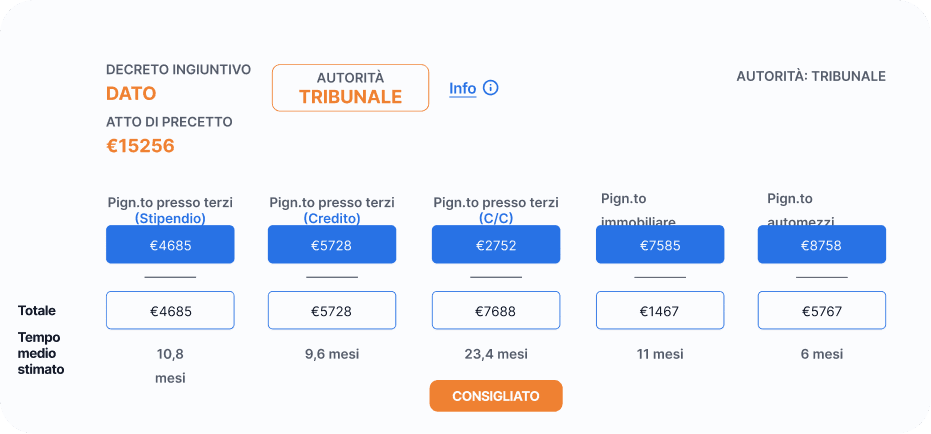Select the Credito €5728 blue button

tap(332, 245)
